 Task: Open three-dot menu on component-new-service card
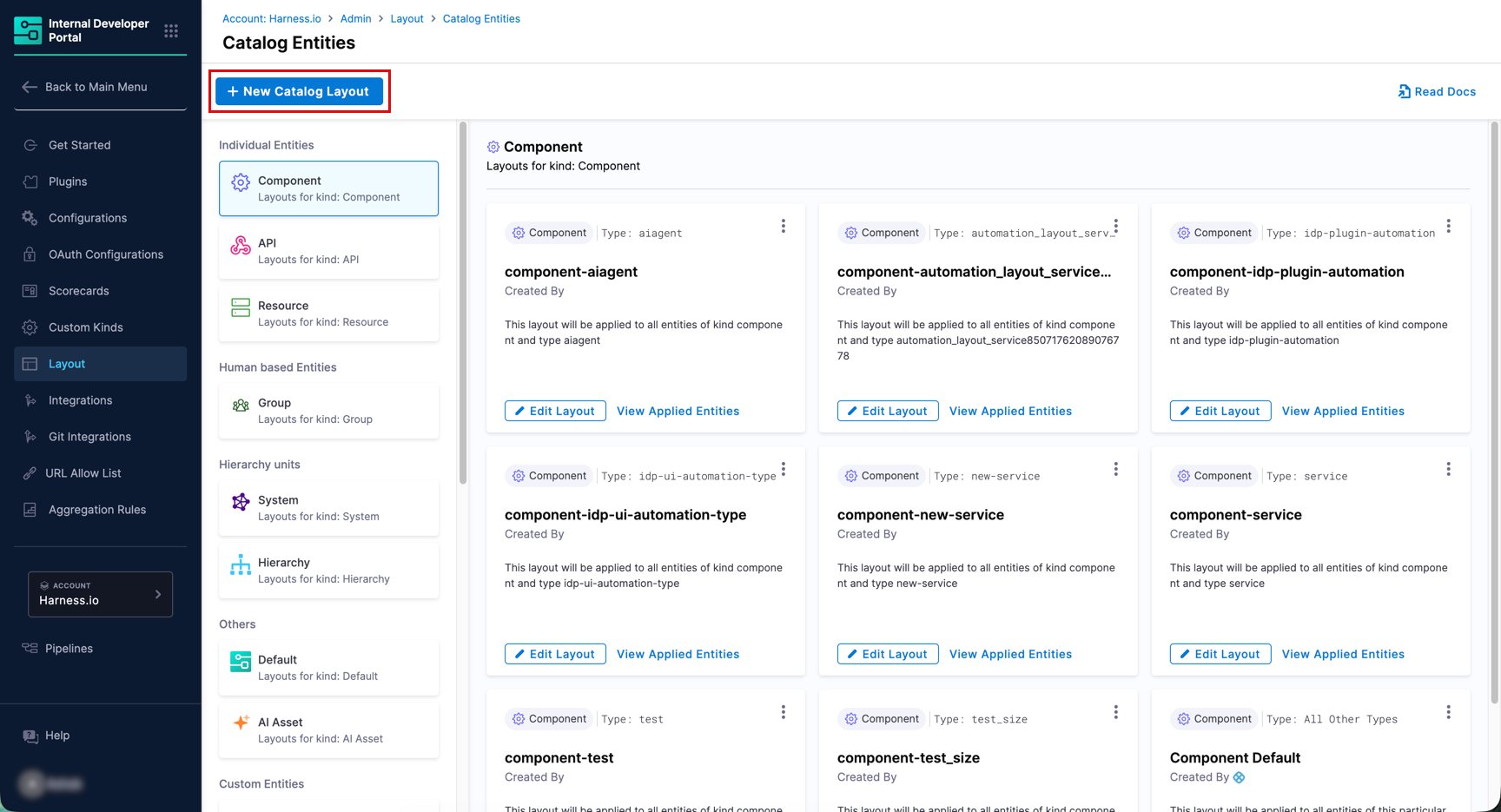(1115, 470)
